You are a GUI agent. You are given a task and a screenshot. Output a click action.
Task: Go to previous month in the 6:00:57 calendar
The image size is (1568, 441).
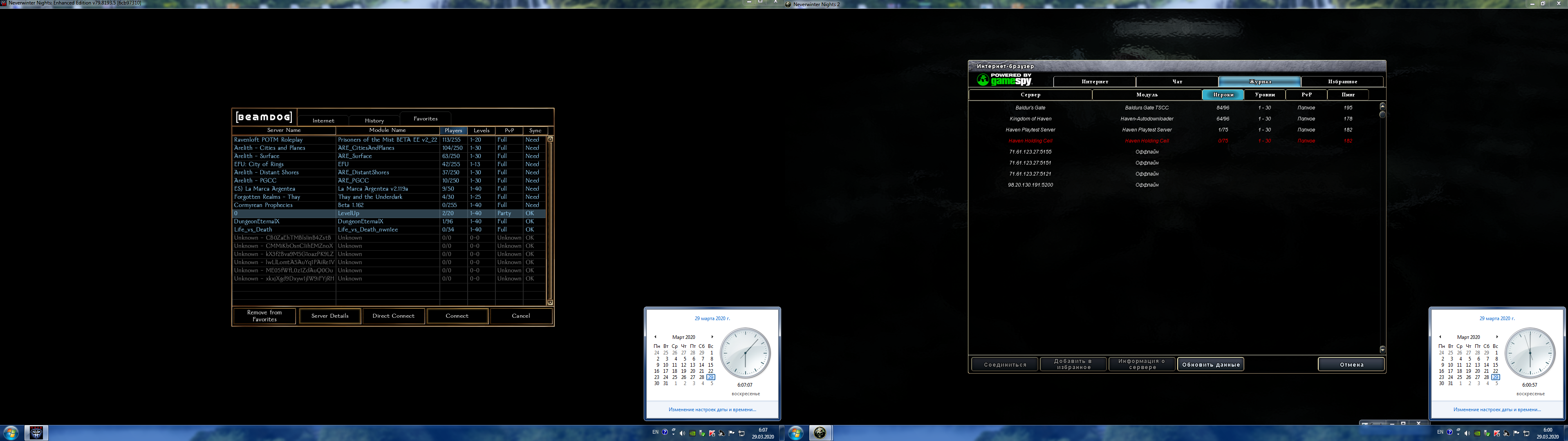[1440, 337]
